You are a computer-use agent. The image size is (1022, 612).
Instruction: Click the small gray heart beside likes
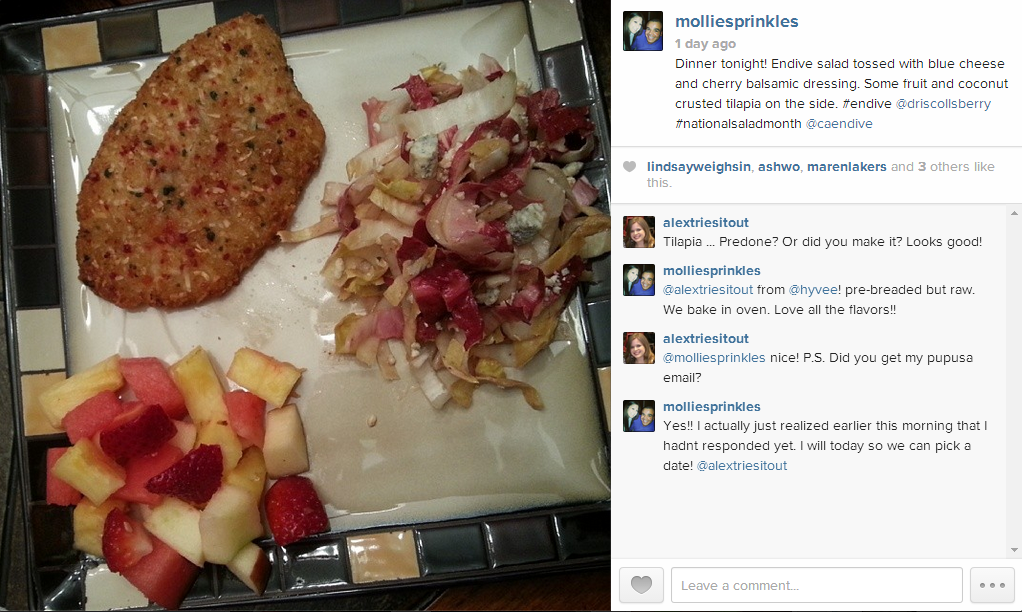630,167
